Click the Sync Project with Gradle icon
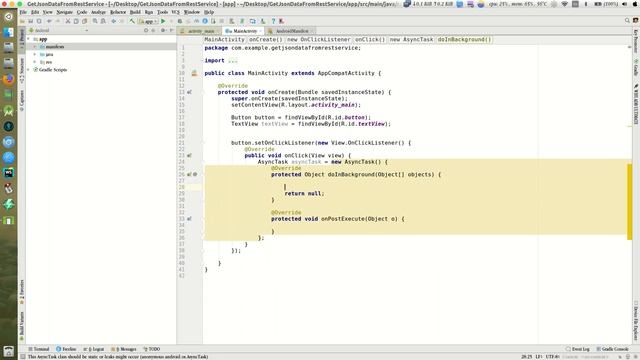Viewport: 640px width, 360px height. [x=242, y=21]
